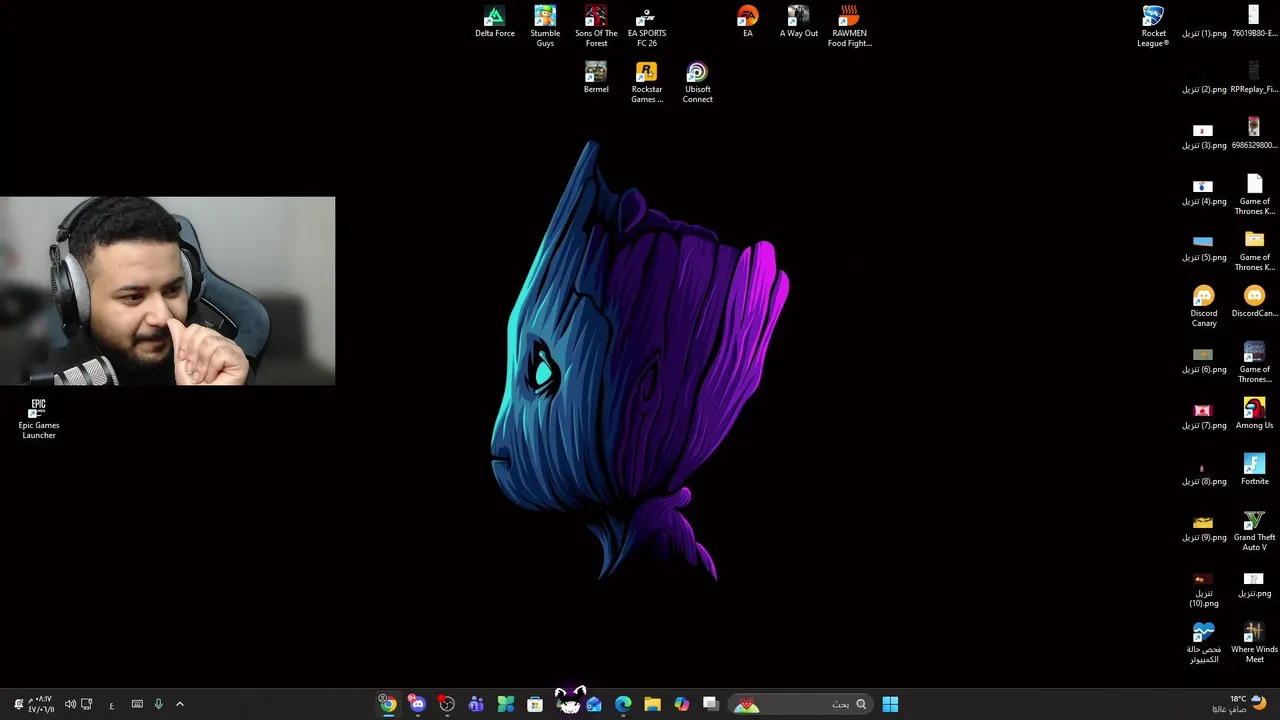1280x720 pixels.
Task: Select the Bermel desktop icon
Action: click(596, 78)
